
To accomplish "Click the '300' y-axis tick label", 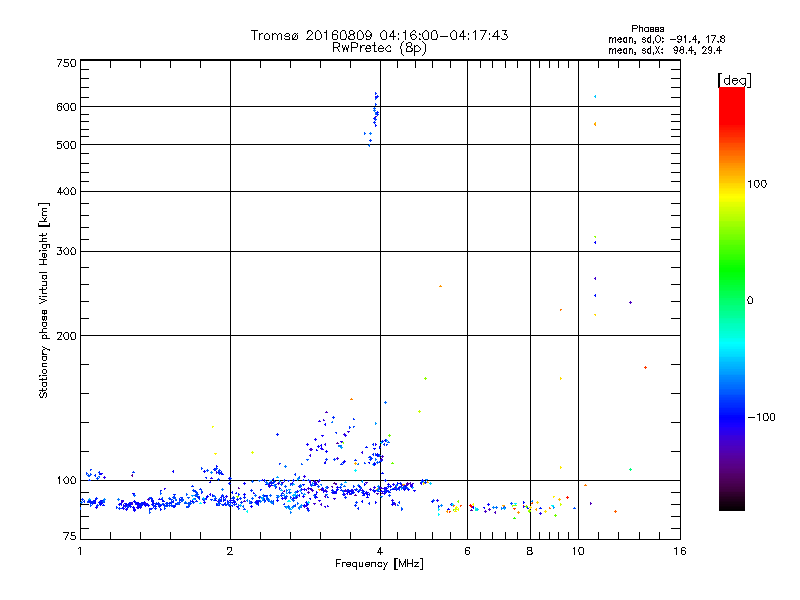I will 66,251.
